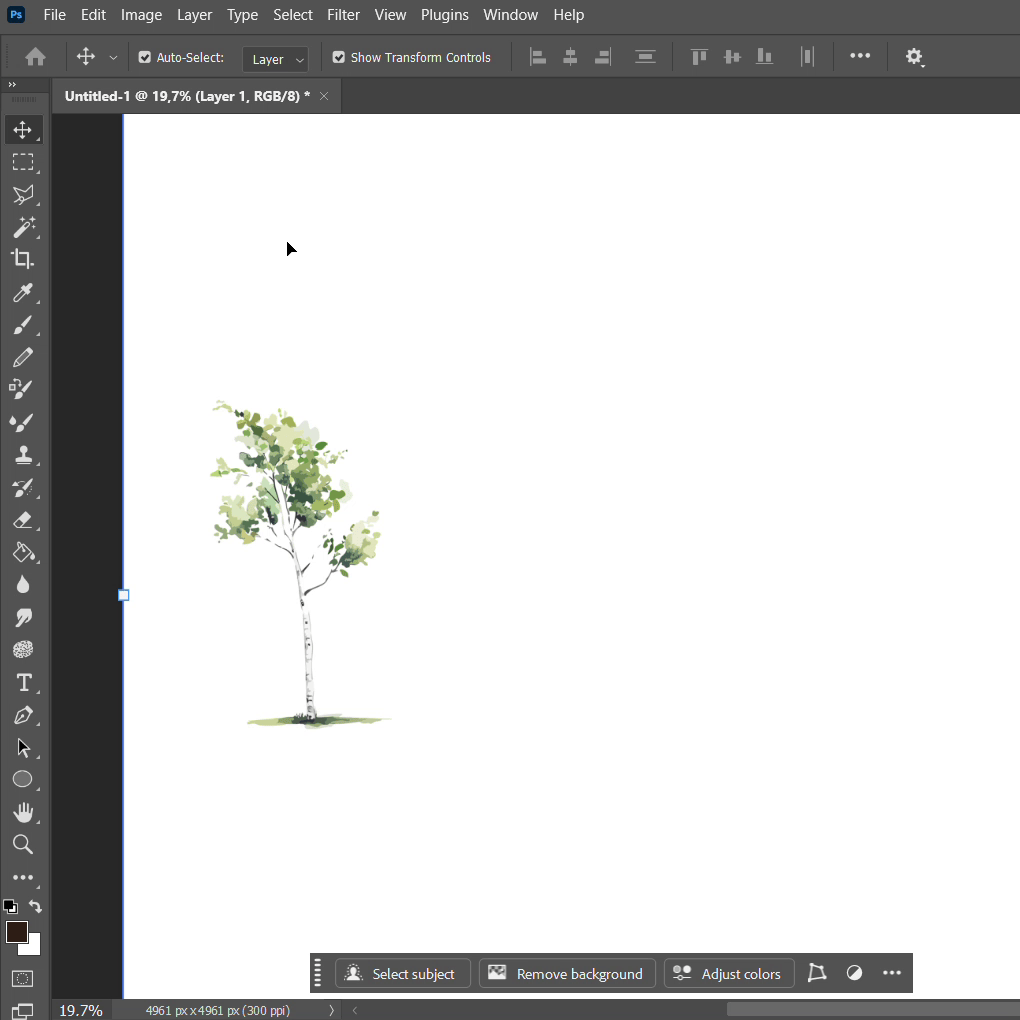This screenshot has width=1020, height=1020.
Task: Open the Filter menu
Action: point(343,15)
